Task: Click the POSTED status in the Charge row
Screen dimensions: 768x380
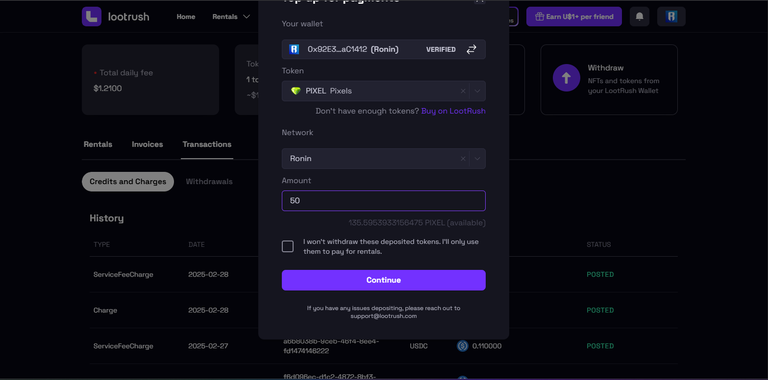Action: [x=600, y=310]
